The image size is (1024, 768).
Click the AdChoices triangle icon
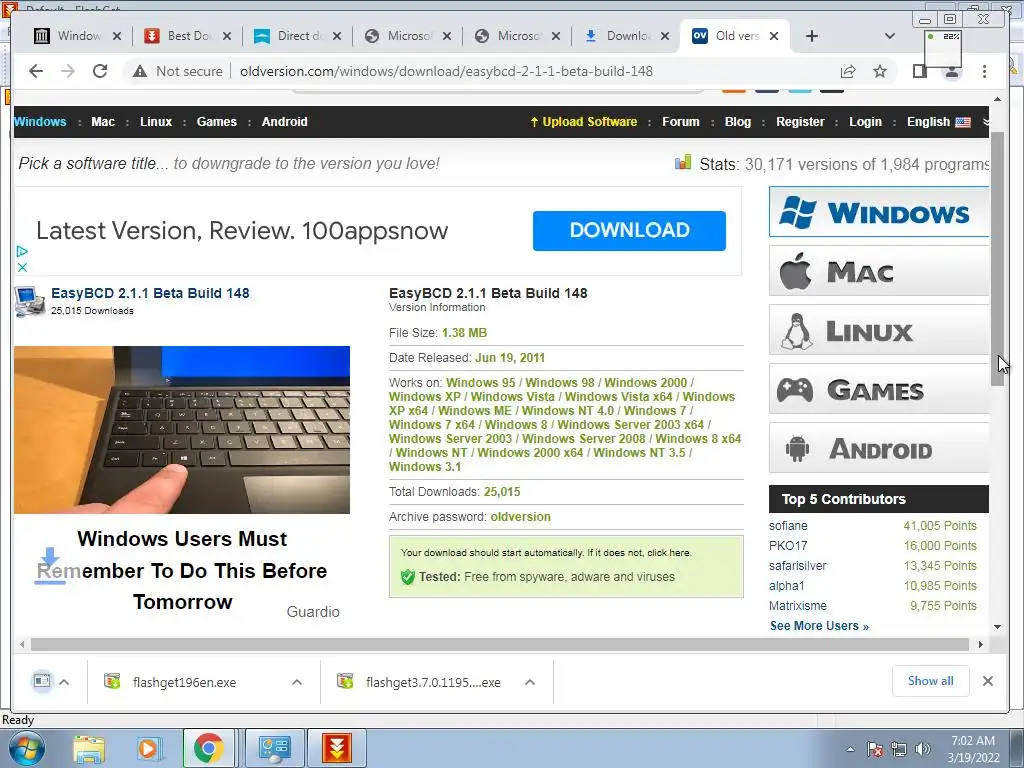[x=22, y=251]
